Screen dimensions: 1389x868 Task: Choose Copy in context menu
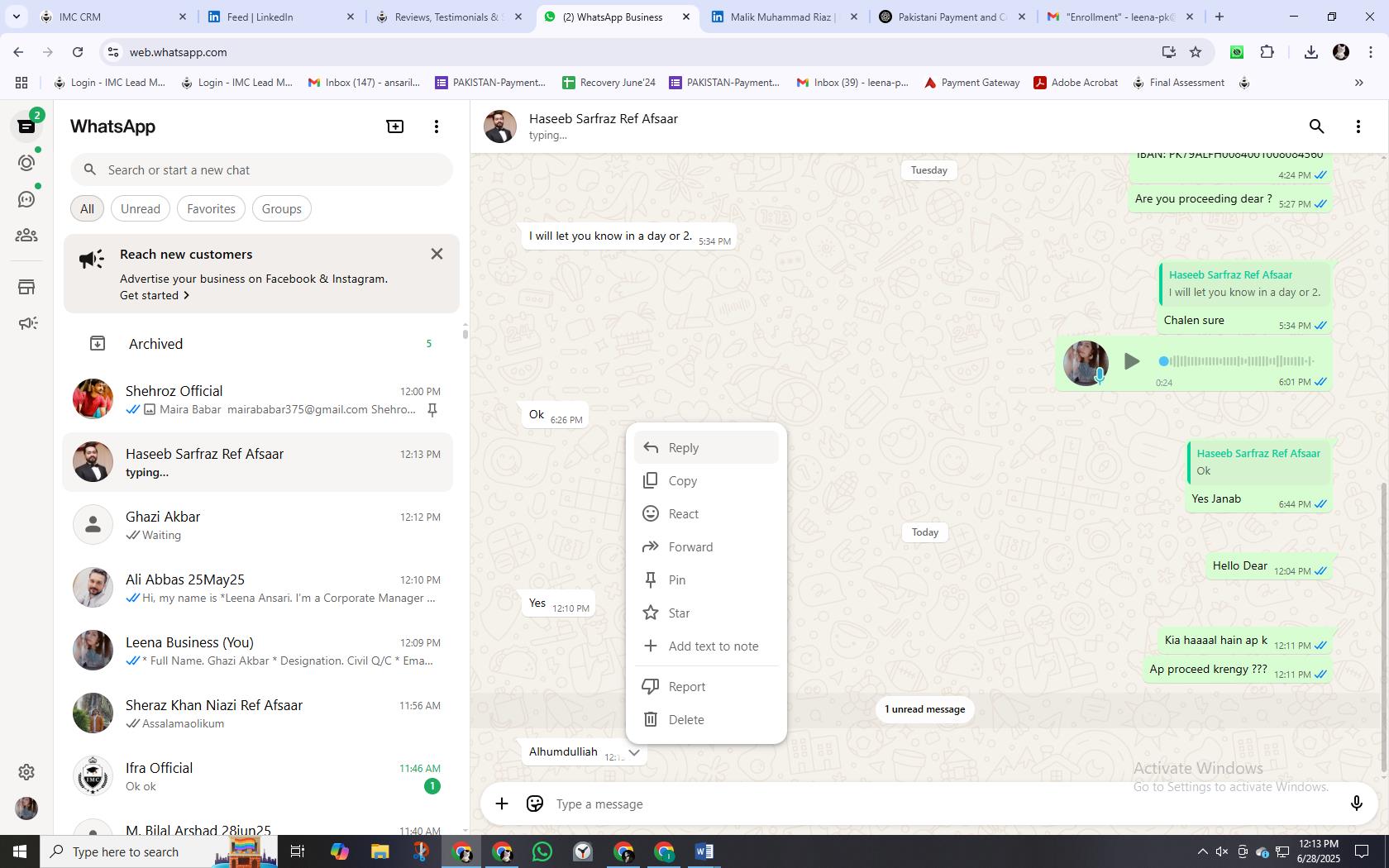click(706, 480)
